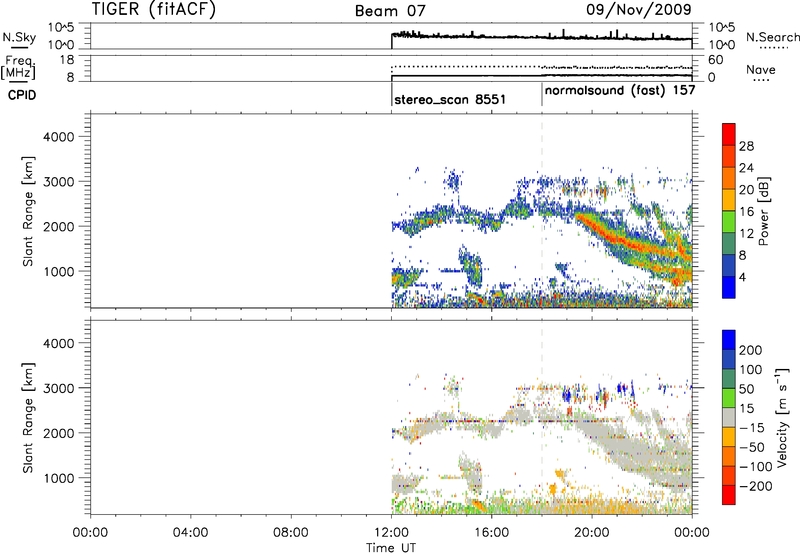This screenshot has width=800, height=554.
Task: Click the "28" label on Power colorbar
Action: [746, 146]
